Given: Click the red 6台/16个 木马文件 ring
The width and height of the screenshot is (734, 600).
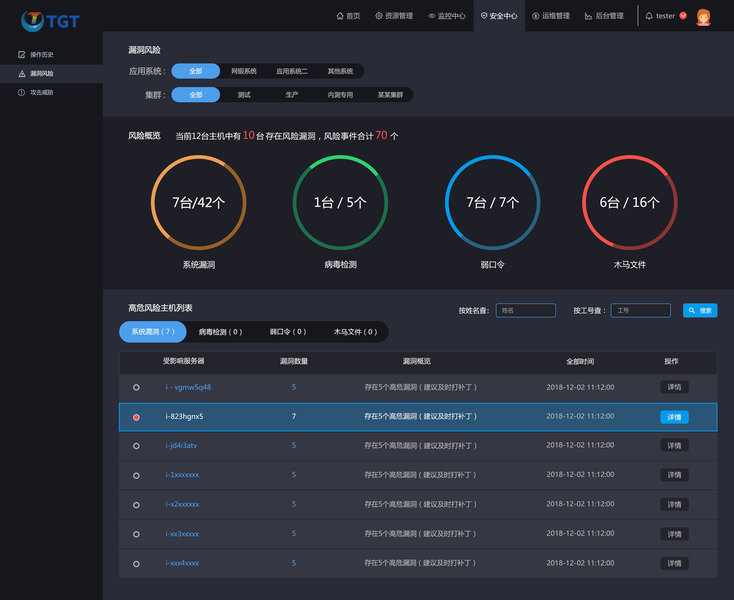Looking at the screenshot, I should (x=630, y=202).
